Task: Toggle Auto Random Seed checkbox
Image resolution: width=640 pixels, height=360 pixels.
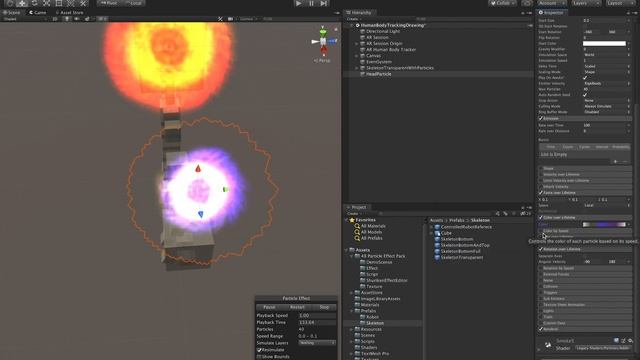Action: [585, 95]
